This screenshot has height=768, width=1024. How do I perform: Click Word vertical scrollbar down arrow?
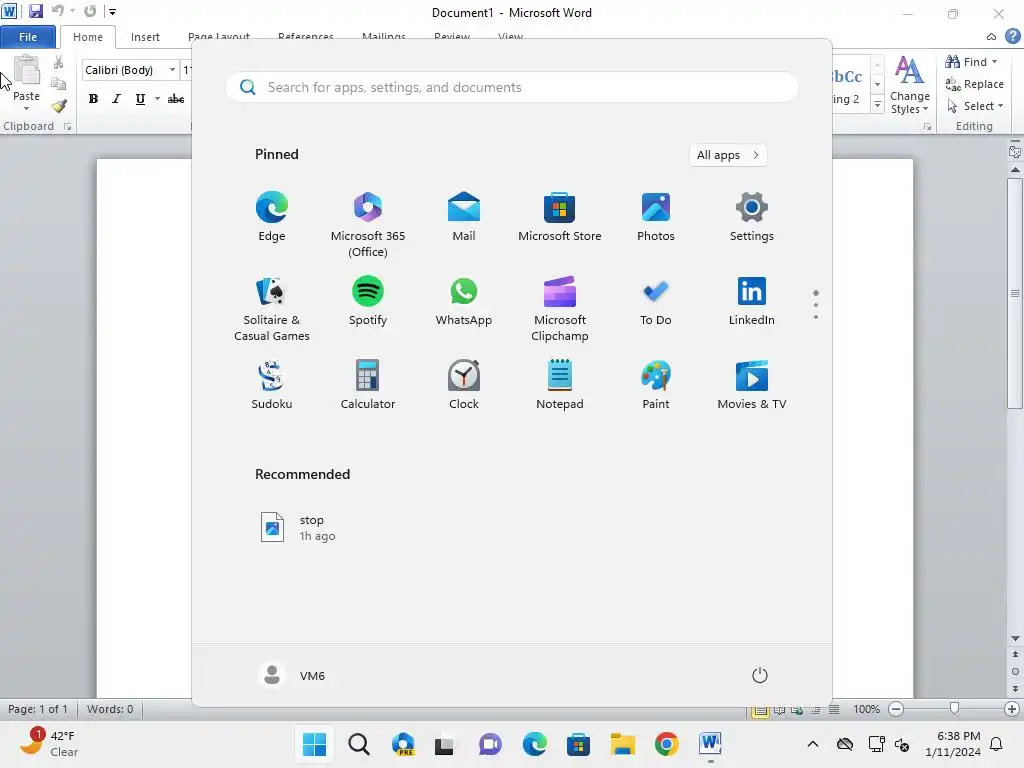[1015, 639]
